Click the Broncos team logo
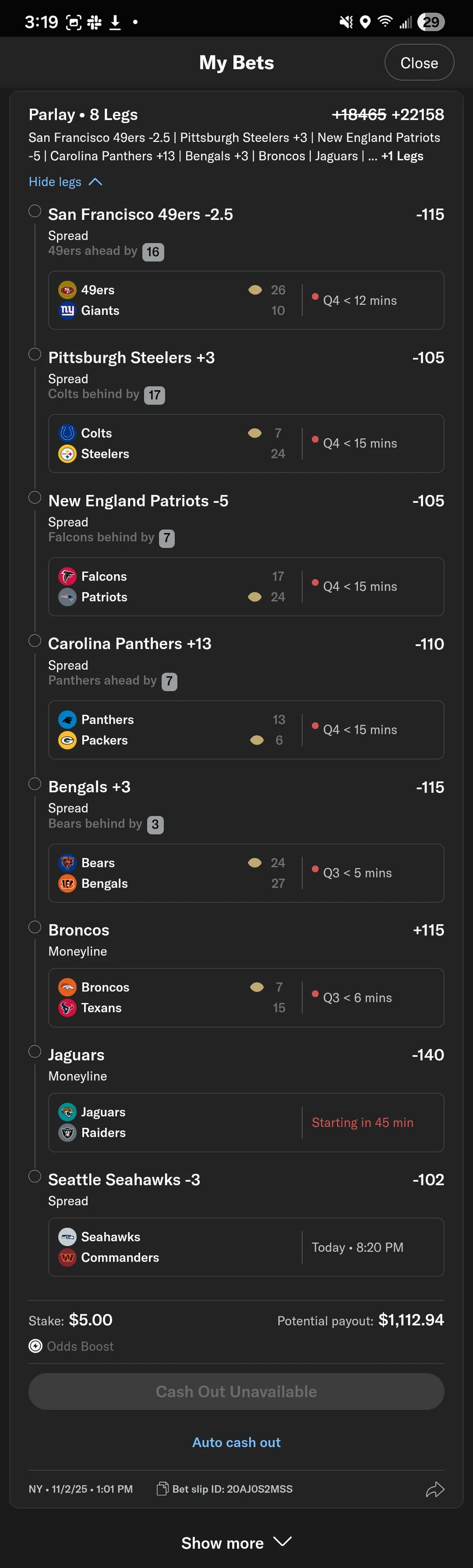The width and height of the screenshot is (473, 1568). click(67, 987)
